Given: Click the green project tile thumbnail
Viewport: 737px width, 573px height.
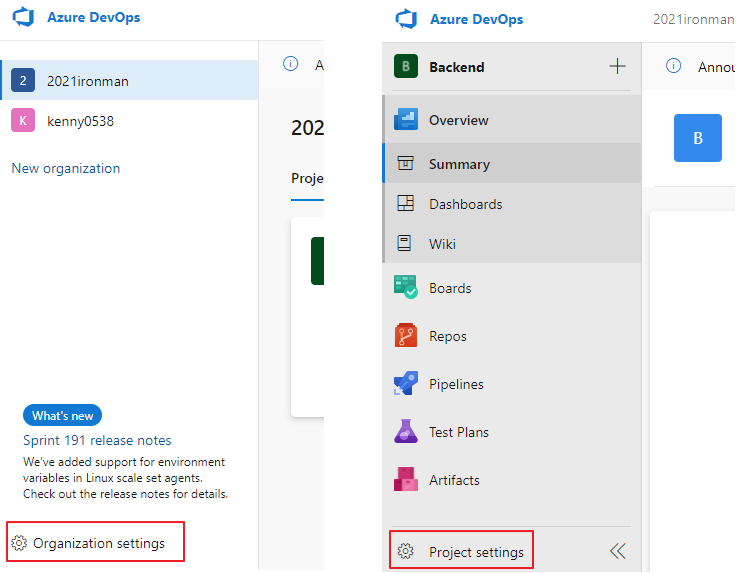Looking at the screenshot, I should [x=317, y=261].
